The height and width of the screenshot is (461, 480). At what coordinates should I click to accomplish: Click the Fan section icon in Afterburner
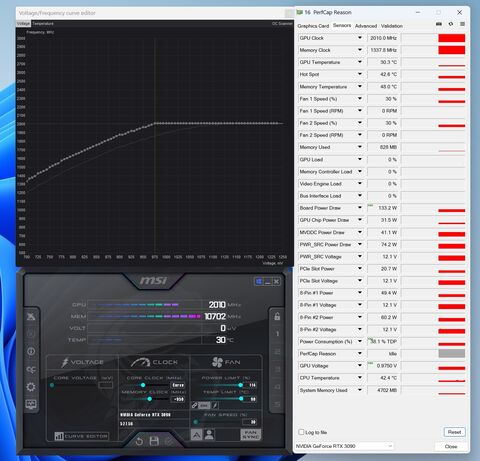(x=217, y=362)
